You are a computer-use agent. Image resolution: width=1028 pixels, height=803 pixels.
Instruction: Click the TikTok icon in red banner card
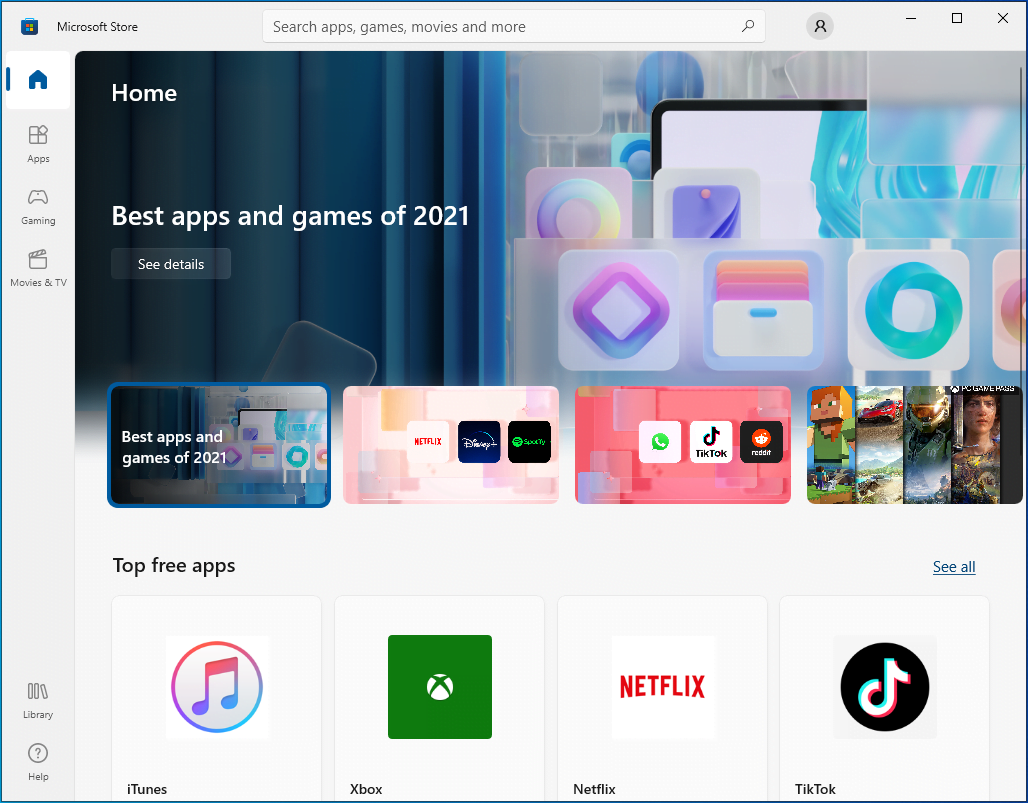(x=711, y=442)
